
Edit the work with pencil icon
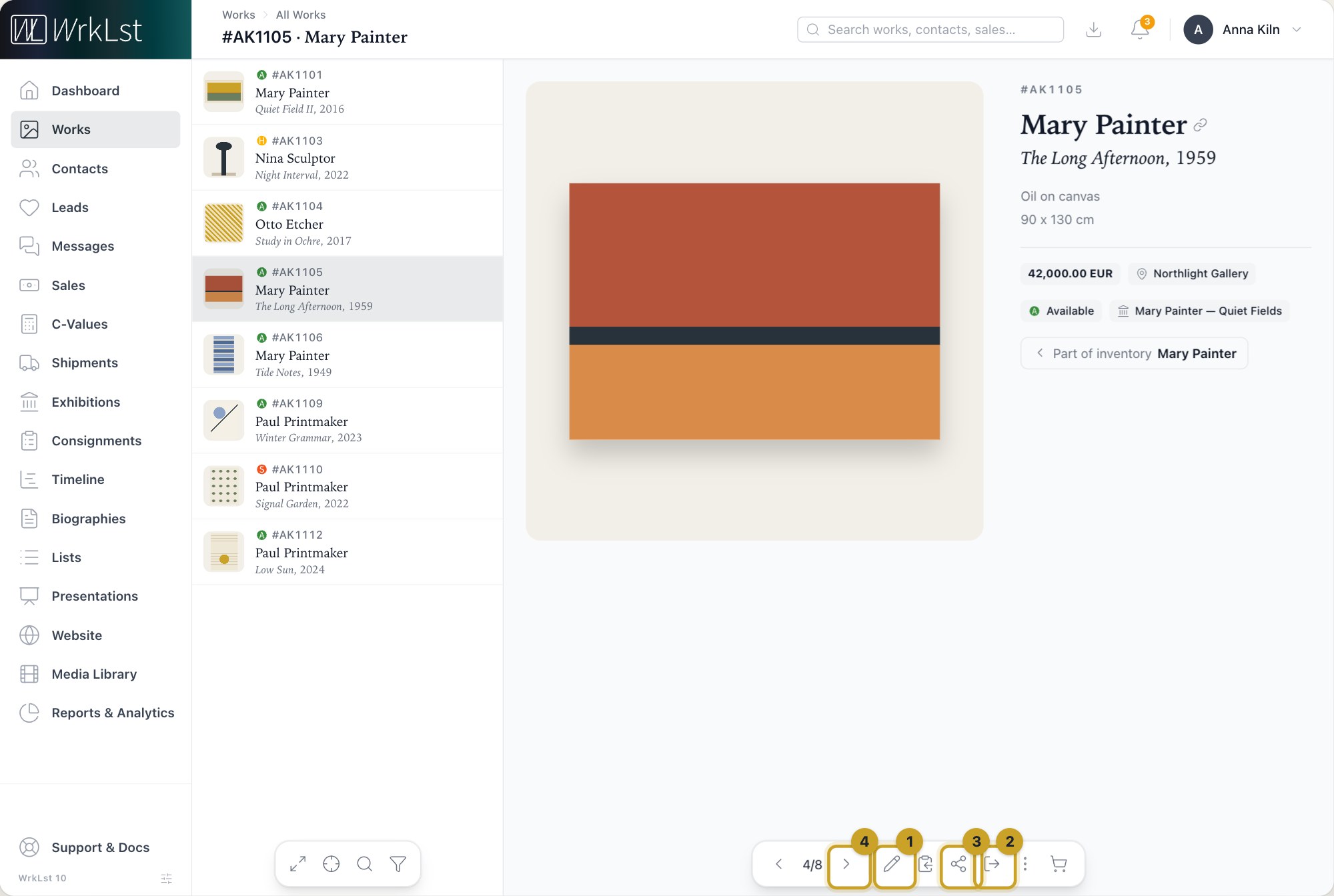tap(892, 864)
